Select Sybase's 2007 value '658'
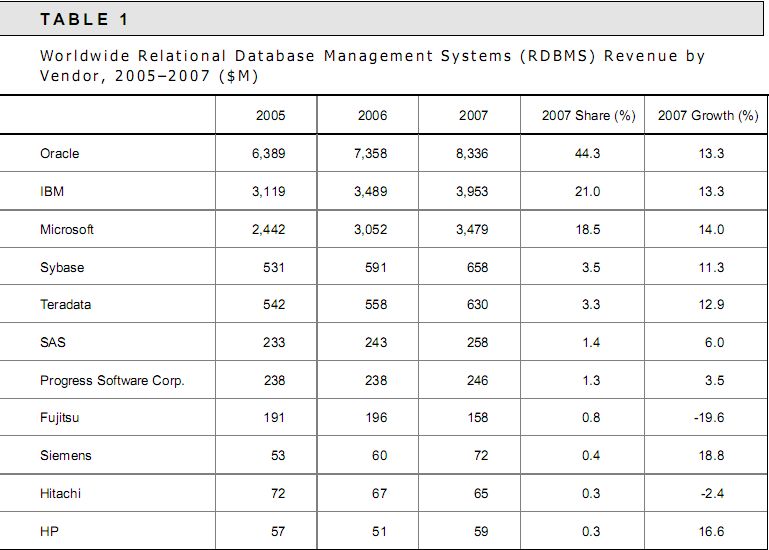Image resolution: width=769 pixels, height=550 pixels. point(478,267)
